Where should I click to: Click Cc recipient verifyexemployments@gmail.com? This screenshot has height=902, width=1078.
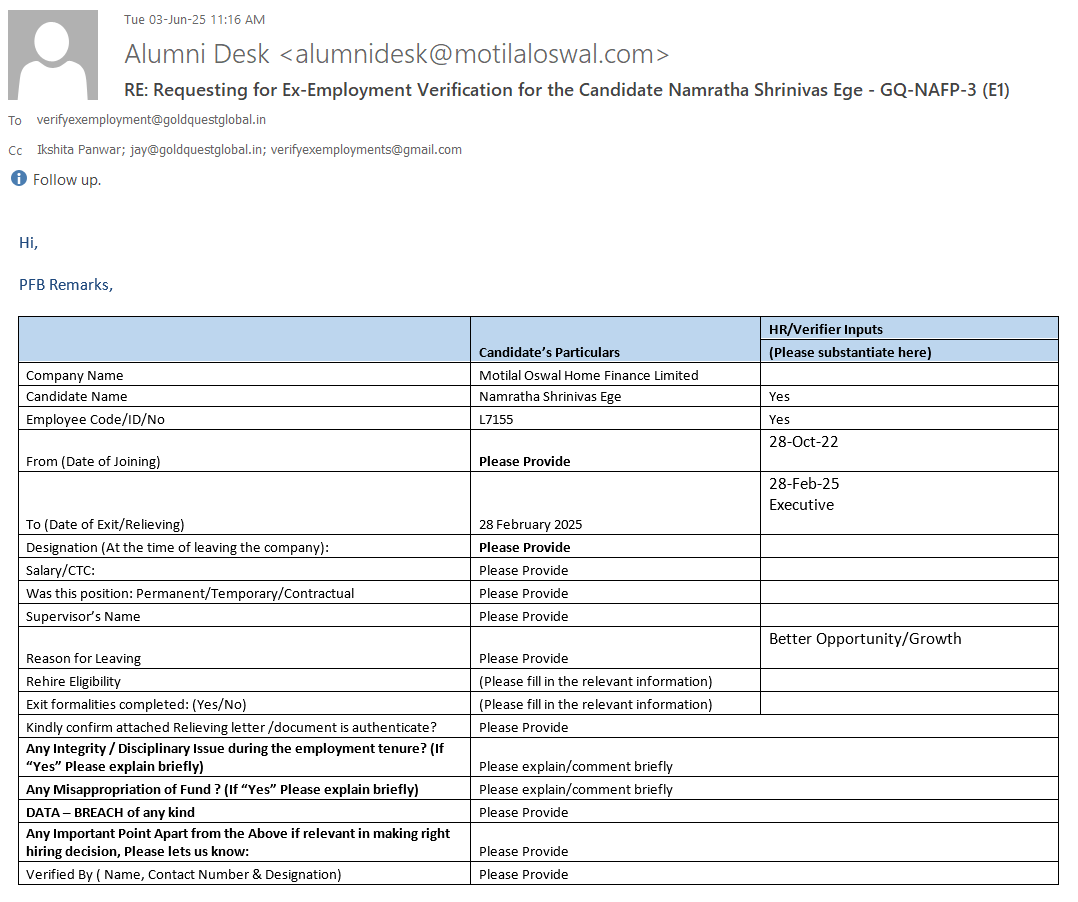(x=366, y=149)
